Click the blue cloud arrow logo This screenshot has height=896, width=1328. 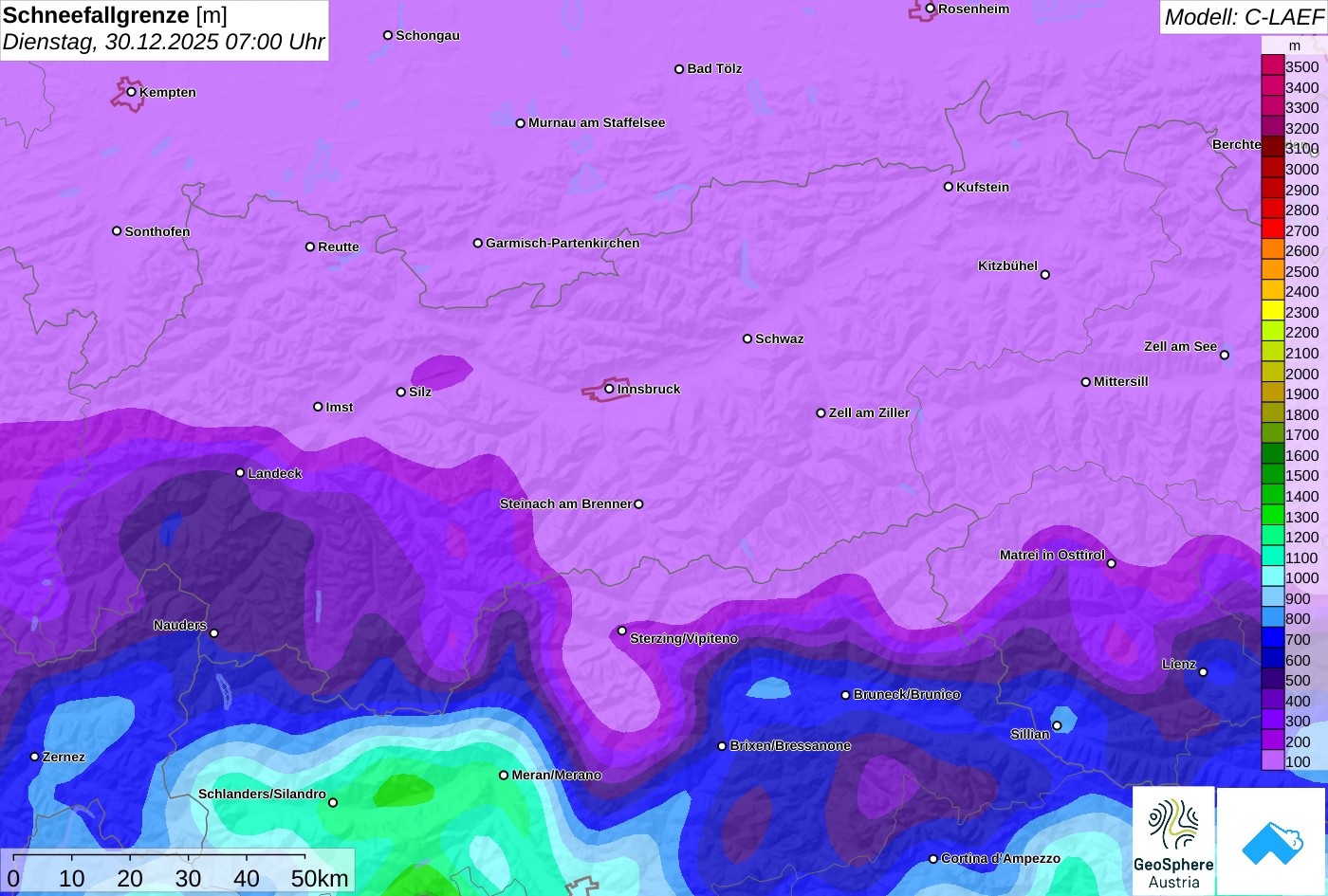1272,841
